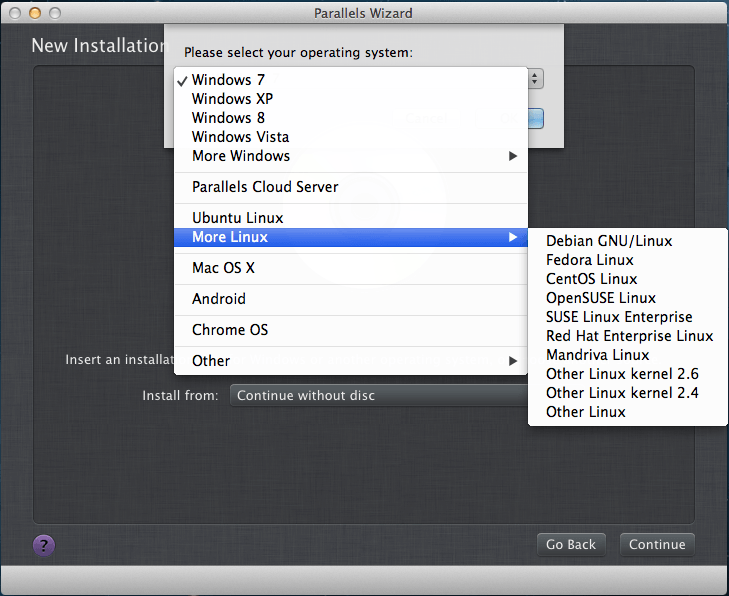The width and height of the screenshot is (729, 596).
Task: Expand the More Windows submenu arrow
Action: (513, 156)
